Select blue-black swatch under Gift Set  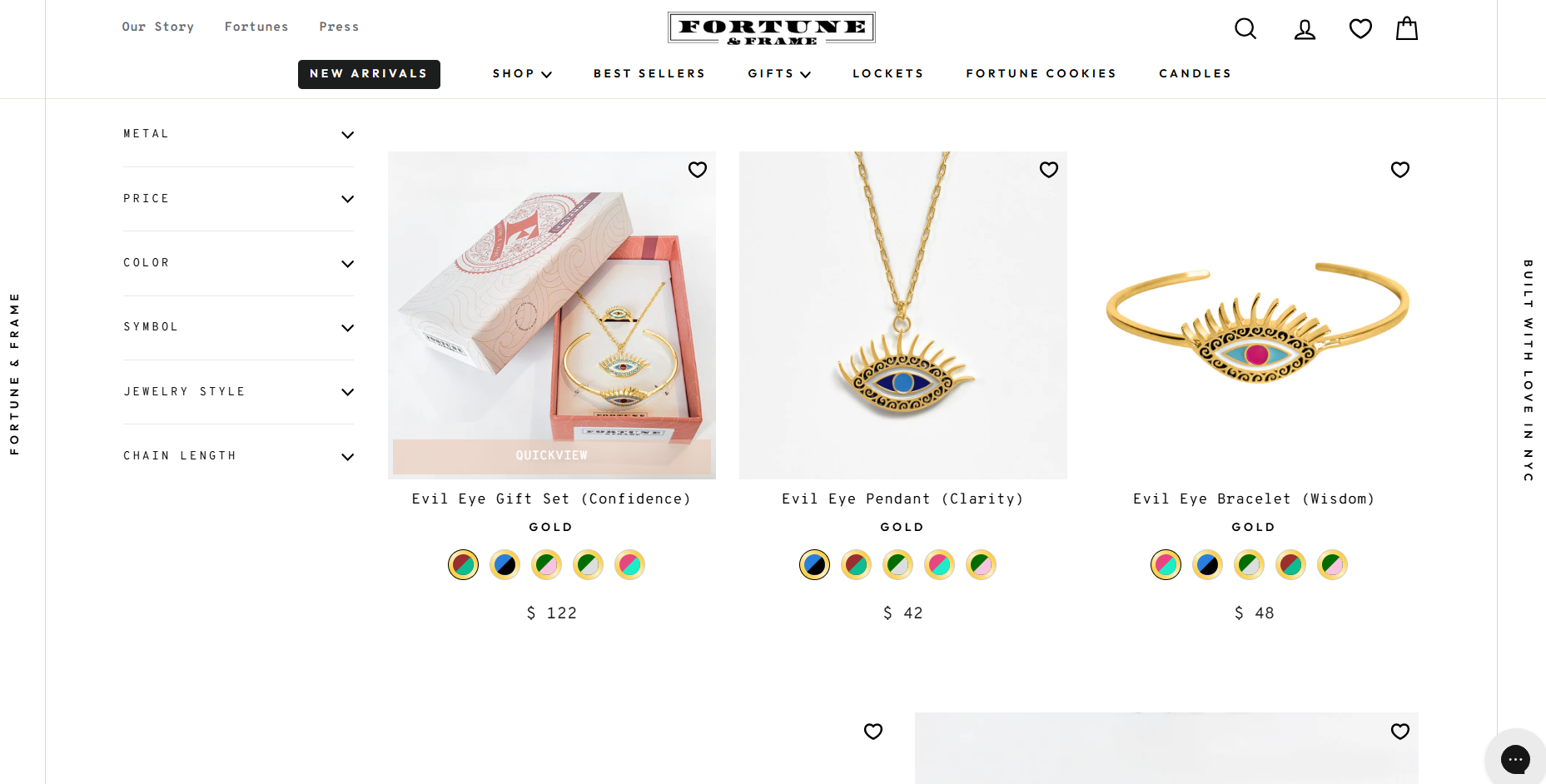505,565
